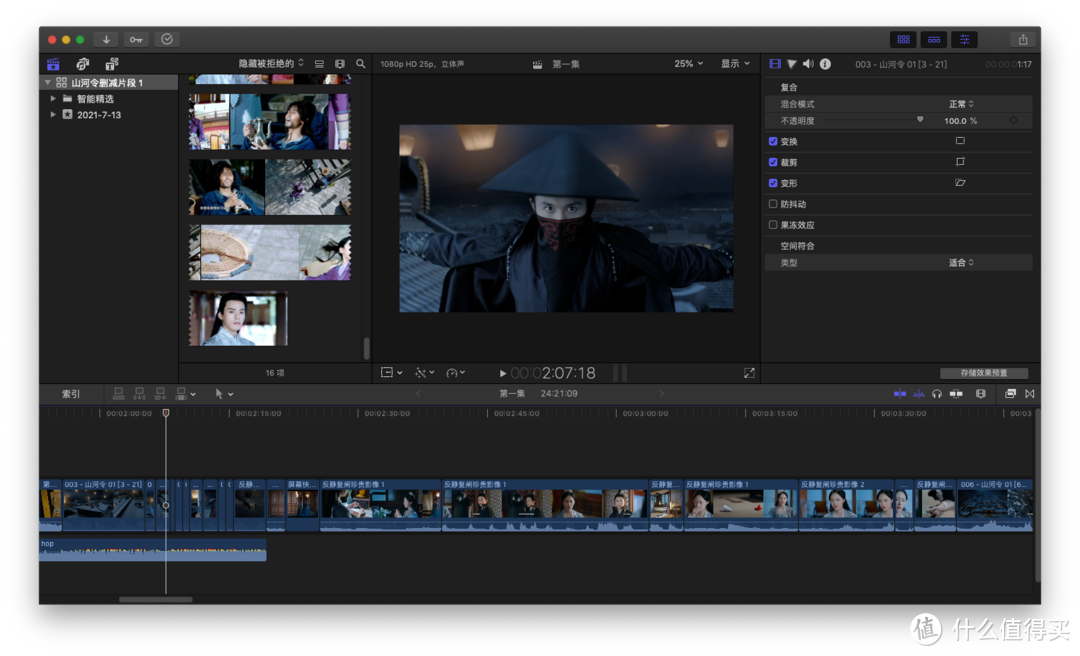Click the overwrite edit icon
This screenshot has width=1080, height=656.
pos(181,393)
